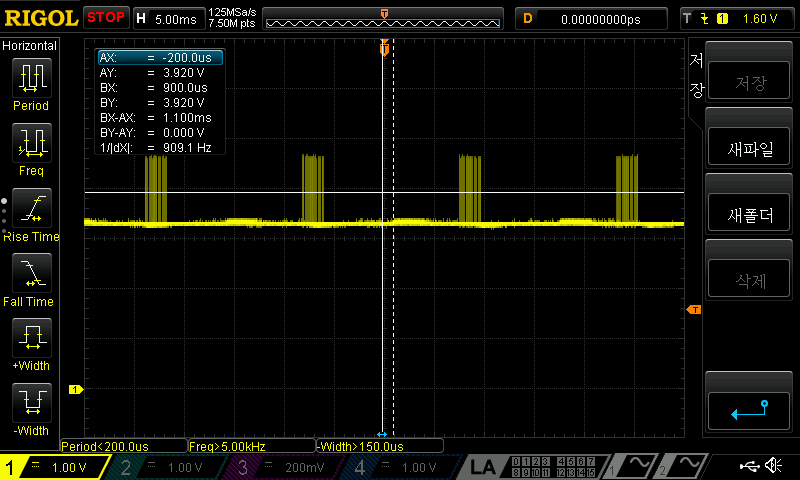This screenshot has height=480, width=800.
Task: Click the 삭제 delete button
Action: 749,279
